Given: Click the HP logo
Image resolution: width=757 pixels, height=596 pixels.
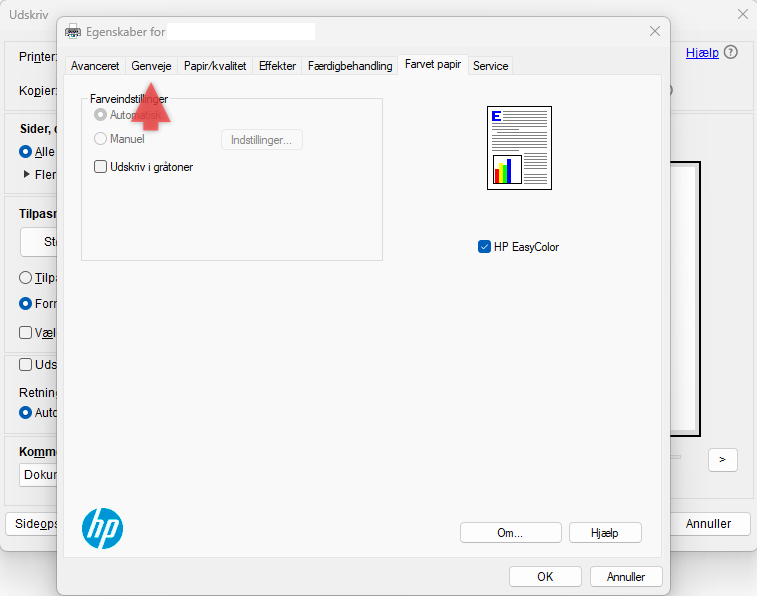Looking at the screenshot, I should coord(102,528).
